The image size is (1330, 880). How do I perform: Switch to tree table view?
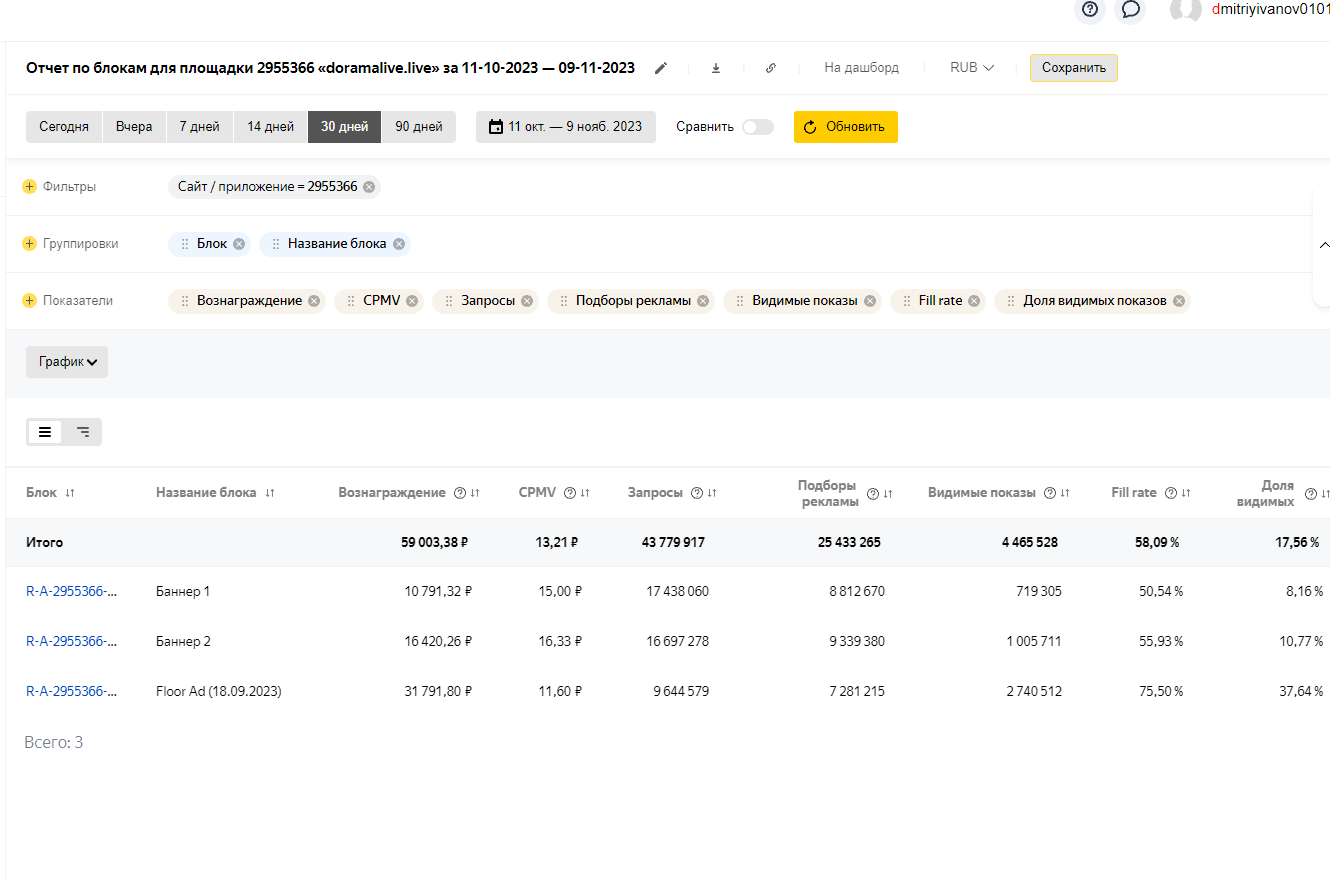click(x=83, y=432)
